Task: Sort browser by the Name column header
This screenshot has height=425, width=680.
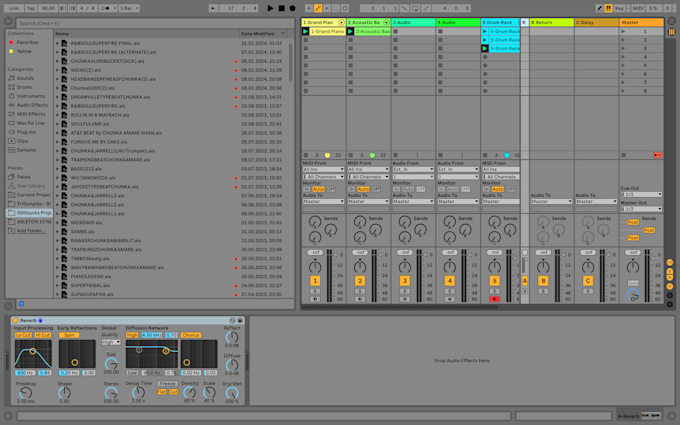Action: (x=147, y=33)
